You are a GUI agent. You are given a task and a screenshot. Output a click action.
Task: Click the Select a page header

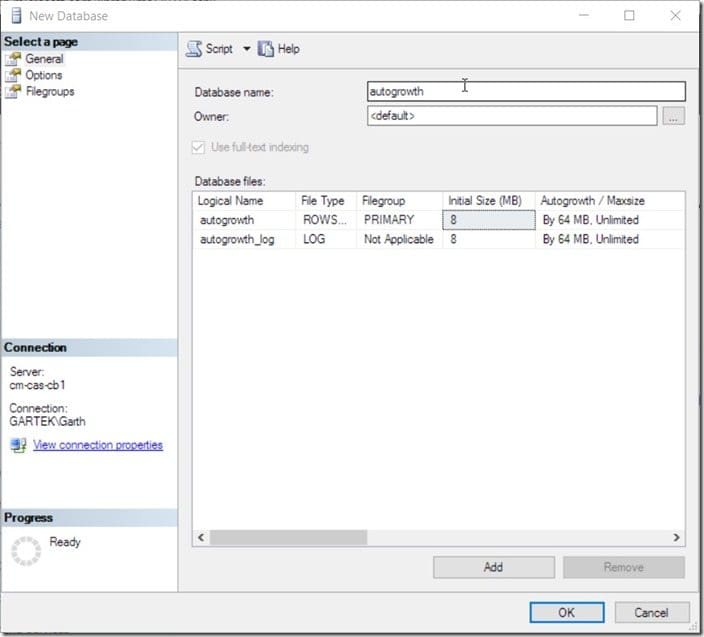(x=89, y=42)
